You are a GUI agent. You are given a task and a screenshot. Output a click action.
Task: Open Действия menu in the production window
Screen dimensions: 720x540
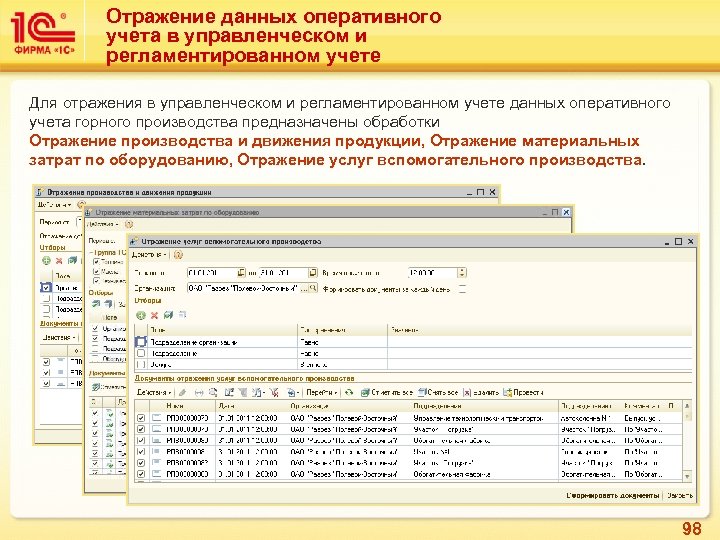[x=55, y=204]
